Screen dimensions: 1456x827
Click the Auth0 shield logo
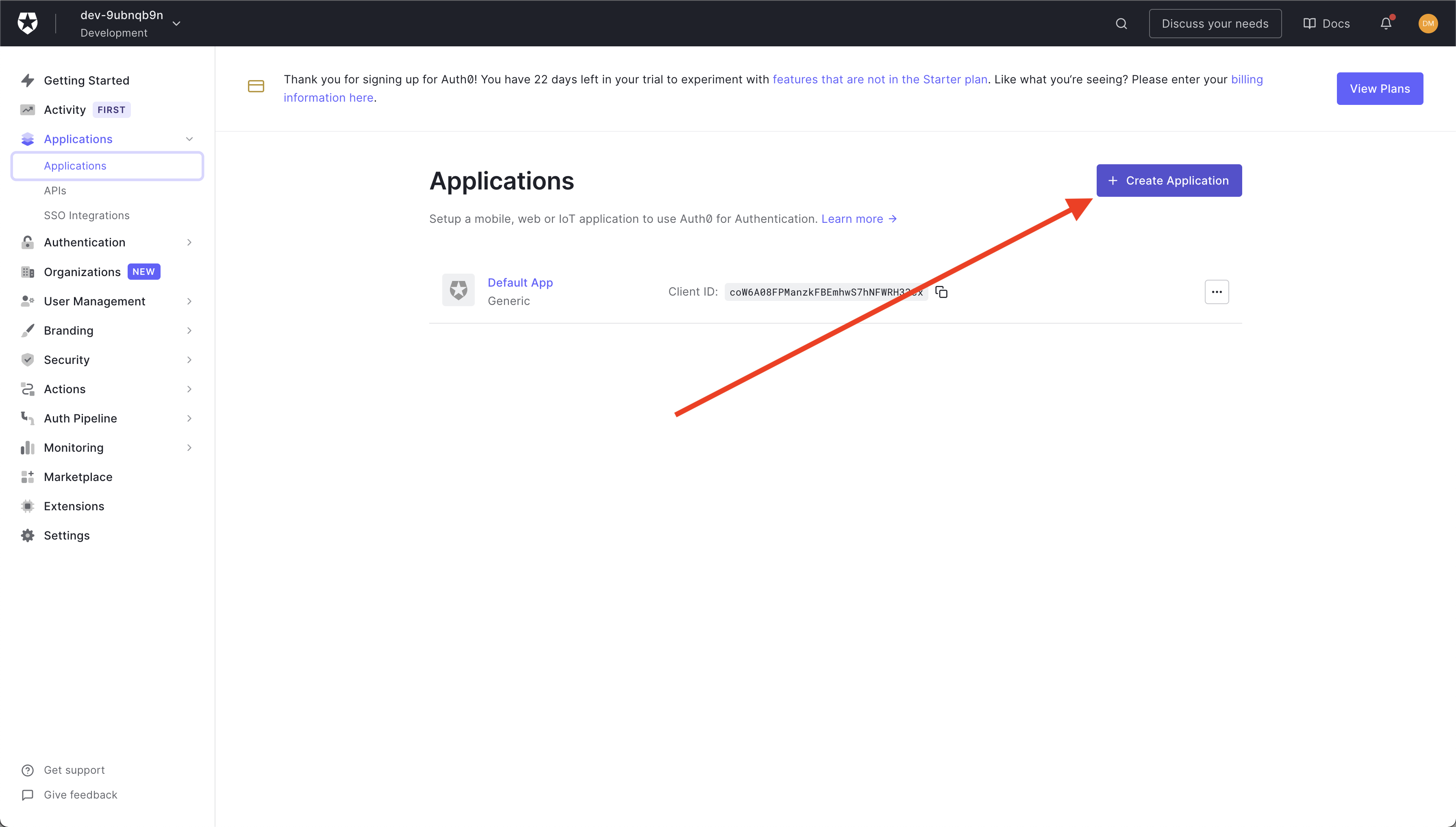(x=27, y=23)
